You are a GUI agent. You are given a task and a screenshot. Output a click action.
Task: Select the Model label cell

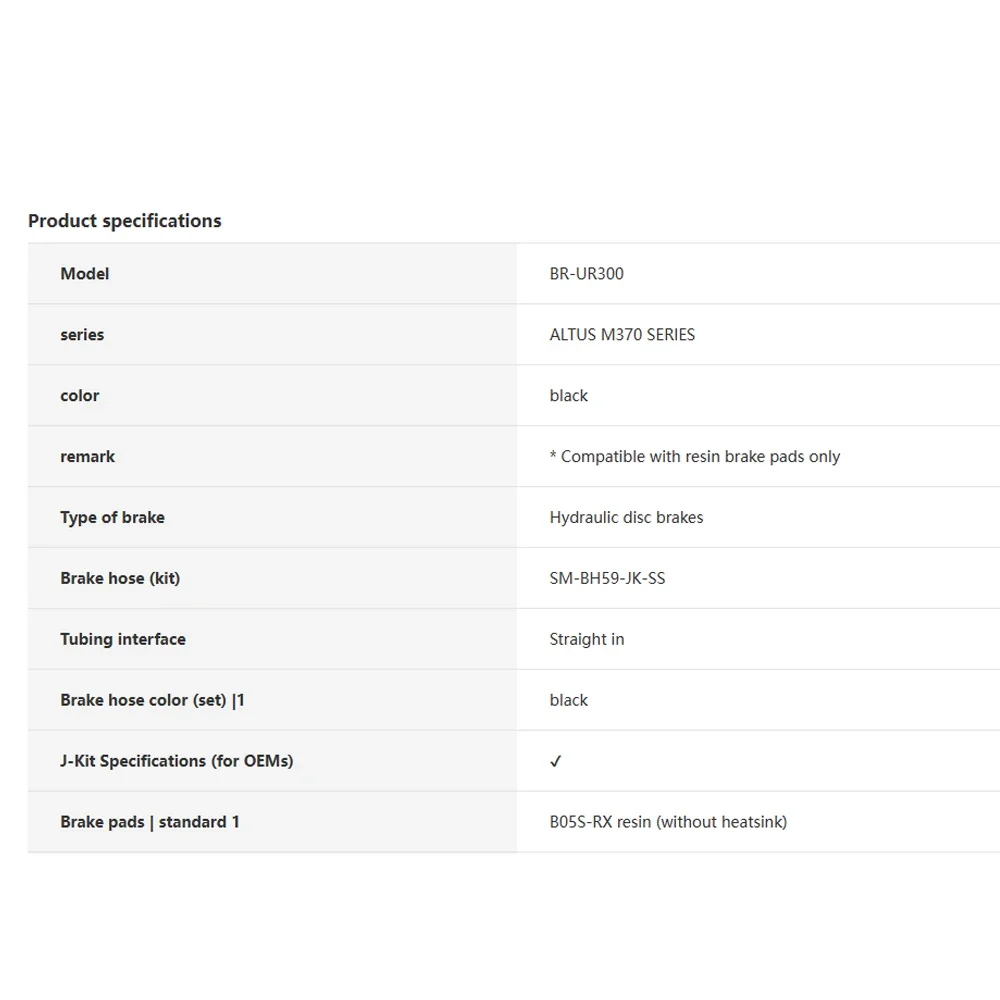click(85, 274)
